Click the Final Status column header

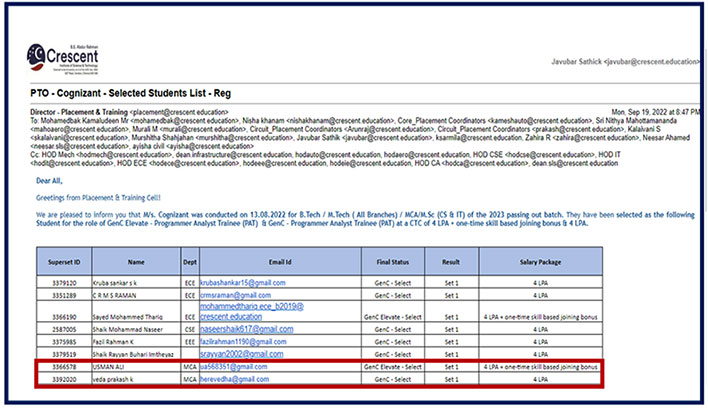pyautogui.click(x=396, y=261)
